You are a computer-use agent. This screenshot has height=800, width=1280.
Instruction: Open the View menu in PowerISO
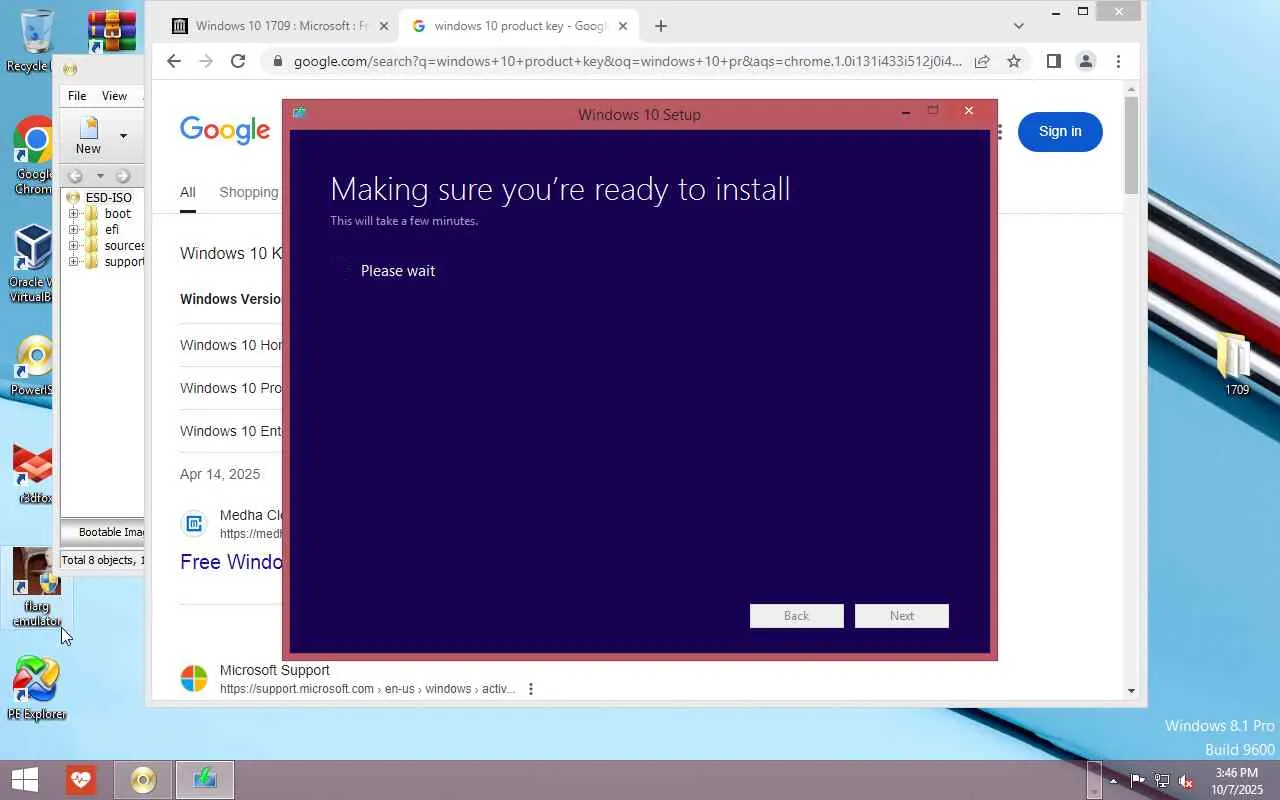pyautogui.click(x=114, y=96)
